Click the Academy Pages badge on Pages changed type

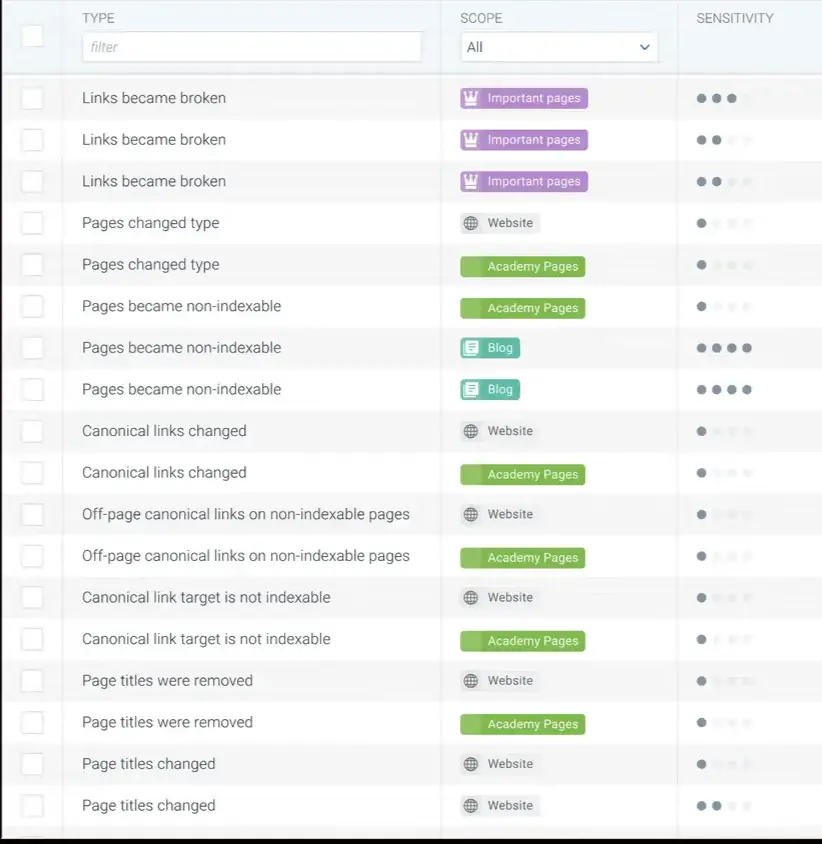(521, 266)
